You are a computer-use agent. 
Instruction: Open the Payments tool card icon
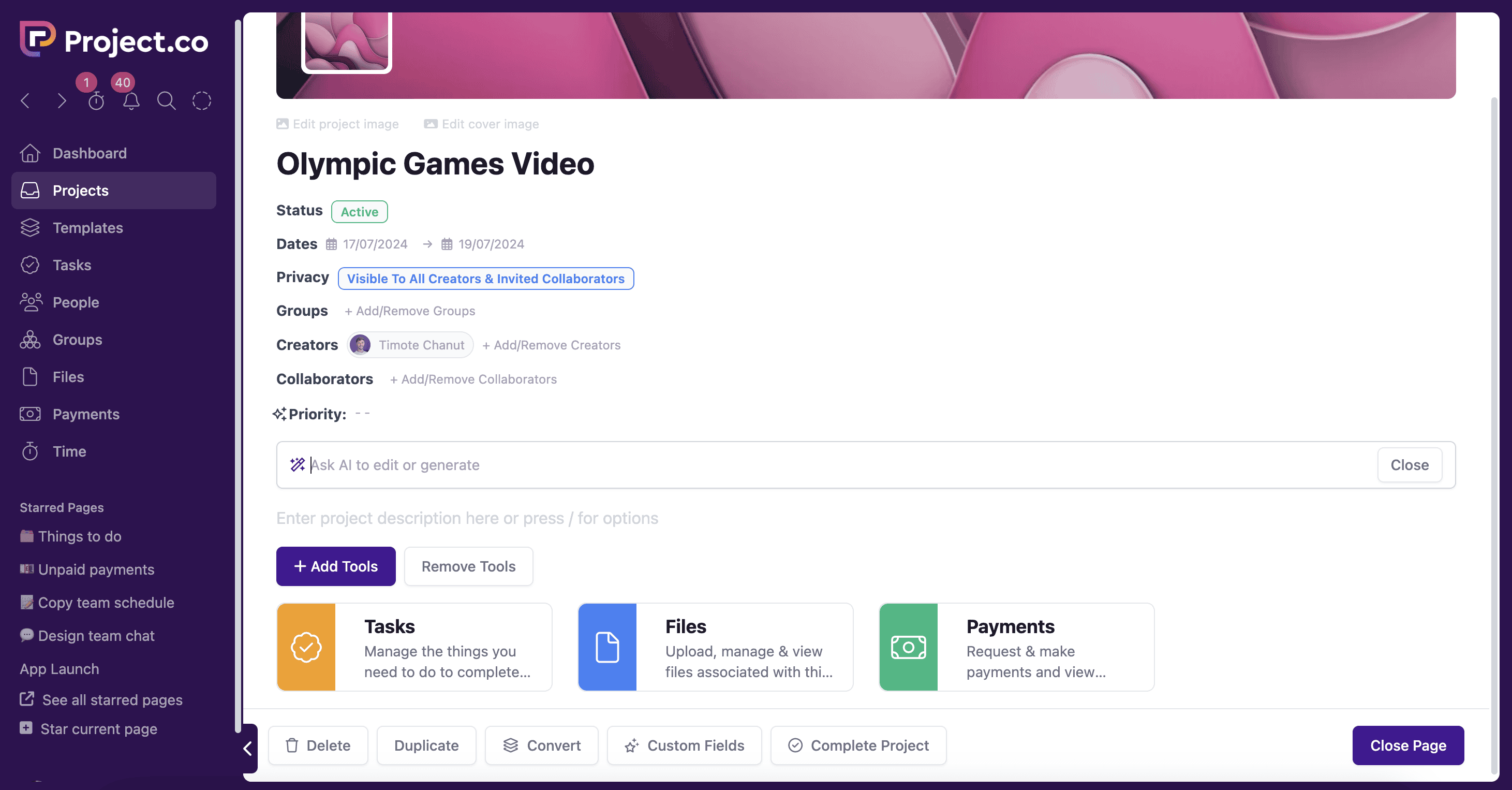908,647
